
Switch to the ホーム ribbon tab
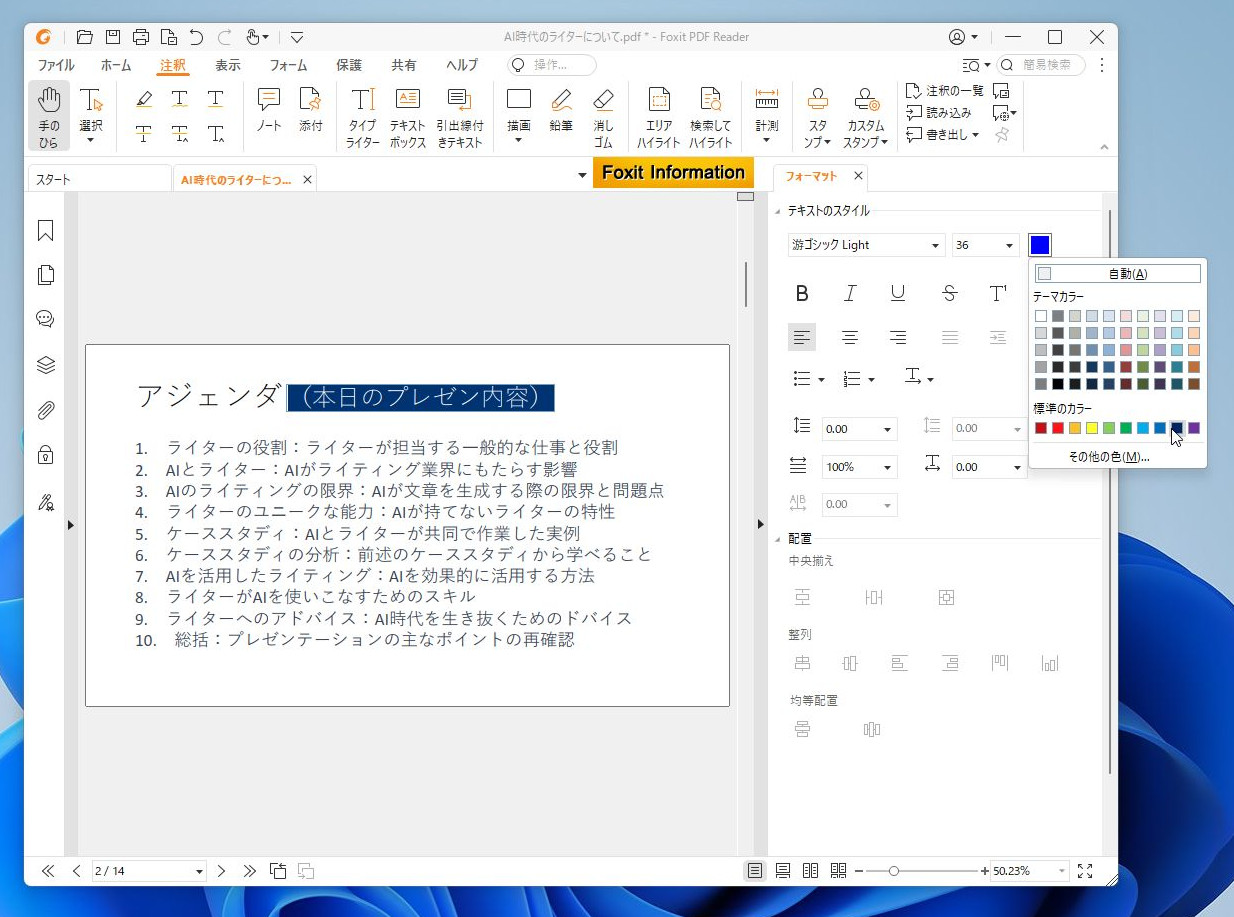[x=116, y=65]
